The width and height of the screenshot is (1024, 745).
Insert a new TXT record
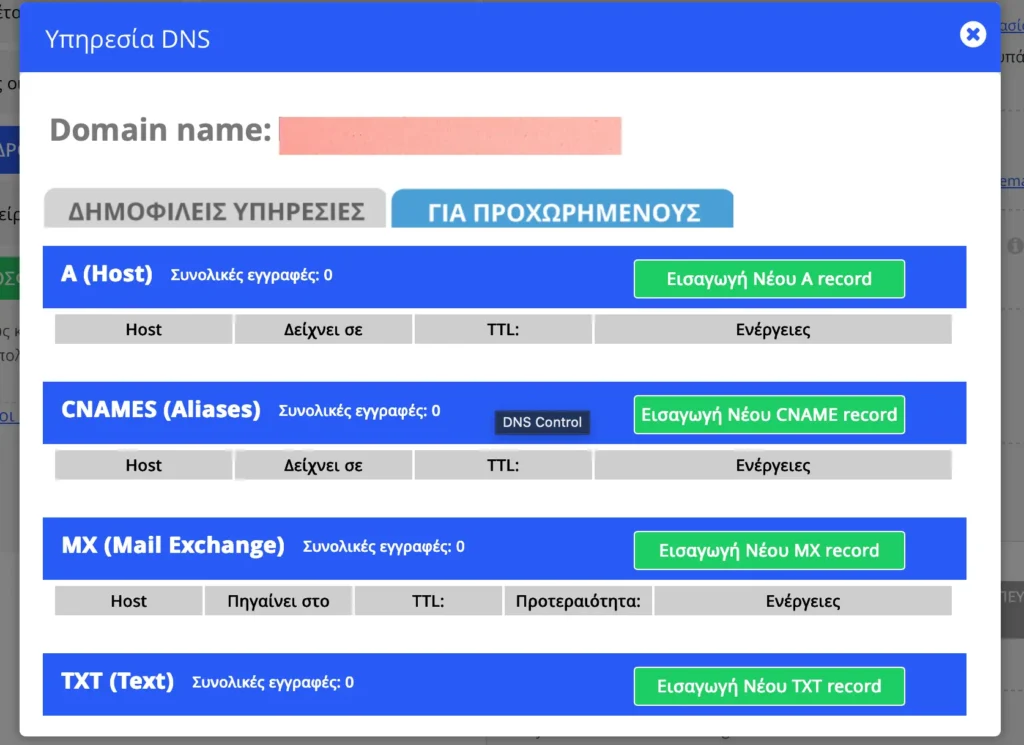tap(769, 686)
